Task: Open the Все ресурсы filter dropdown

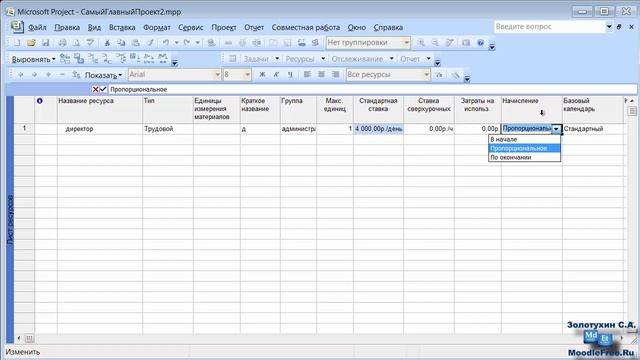Action: coord(427,75)
